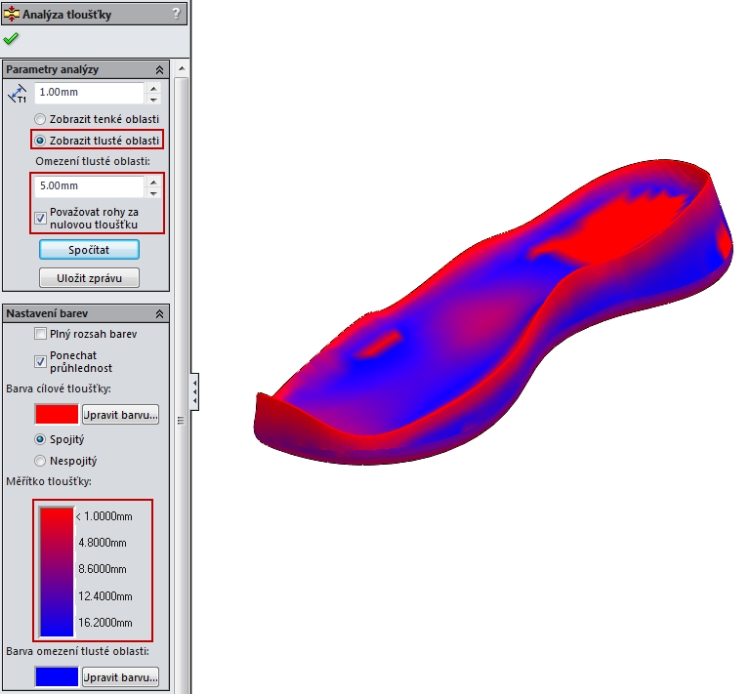This screenshot has height=694, width=750.
Task: Decrease target thickness with down arrow
Action: click(x=154, y=99)
